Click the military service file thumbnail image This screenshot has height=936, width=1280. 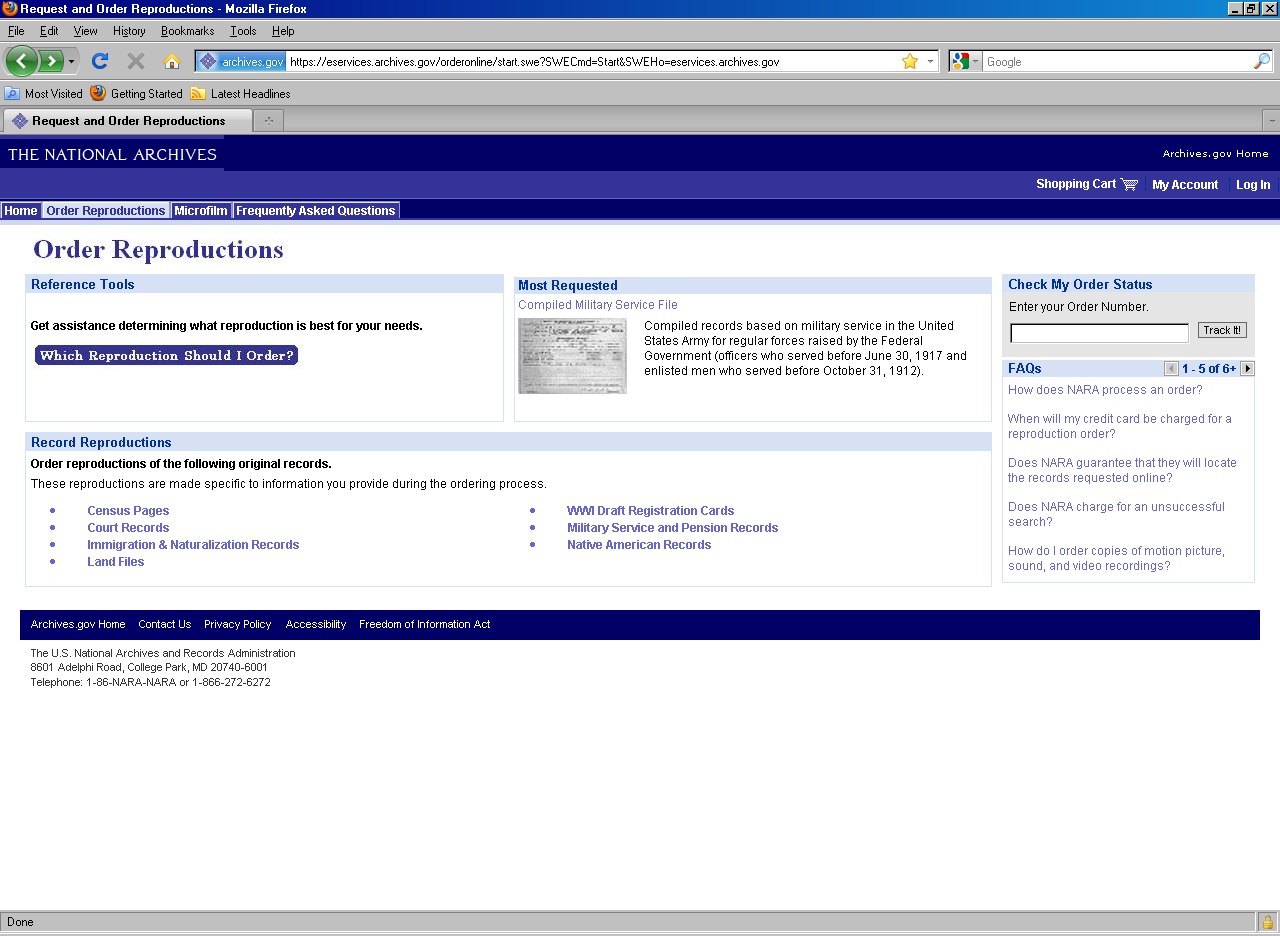[x=572, y=356]
